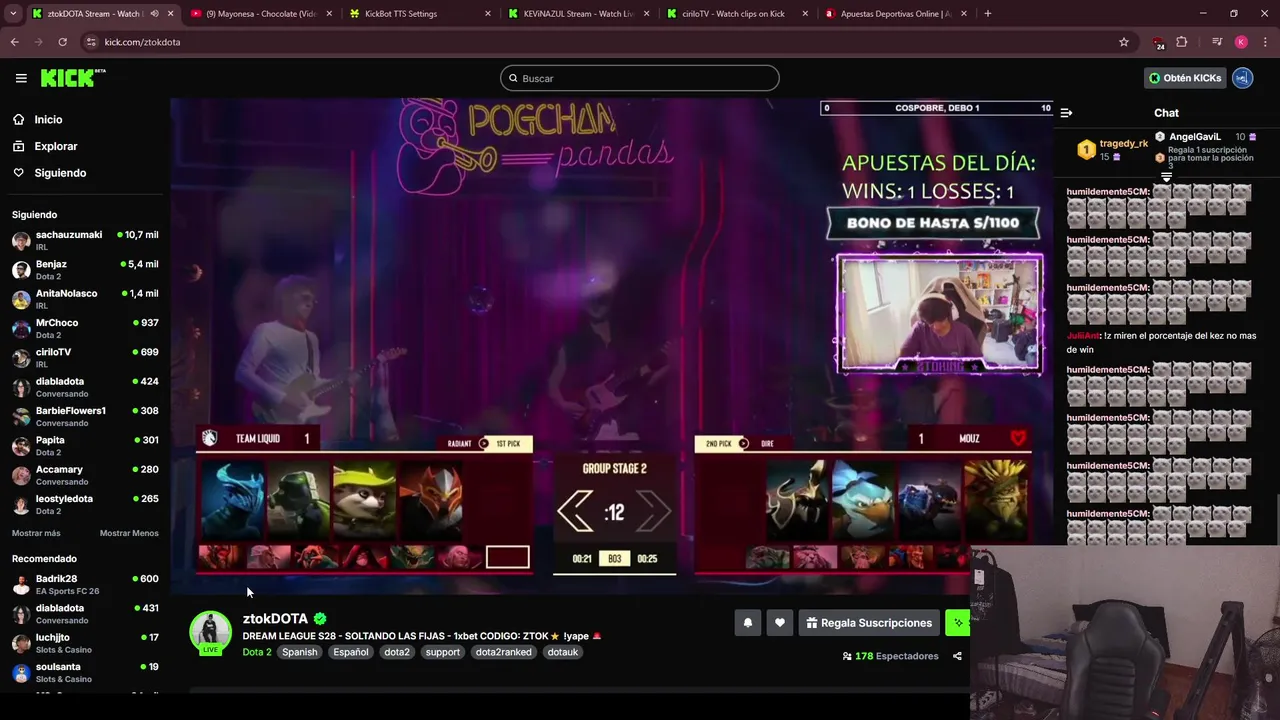Switch to KEViNAZUL Stream tab
This screenshot has height=720, width=1280.
(580, 14)
